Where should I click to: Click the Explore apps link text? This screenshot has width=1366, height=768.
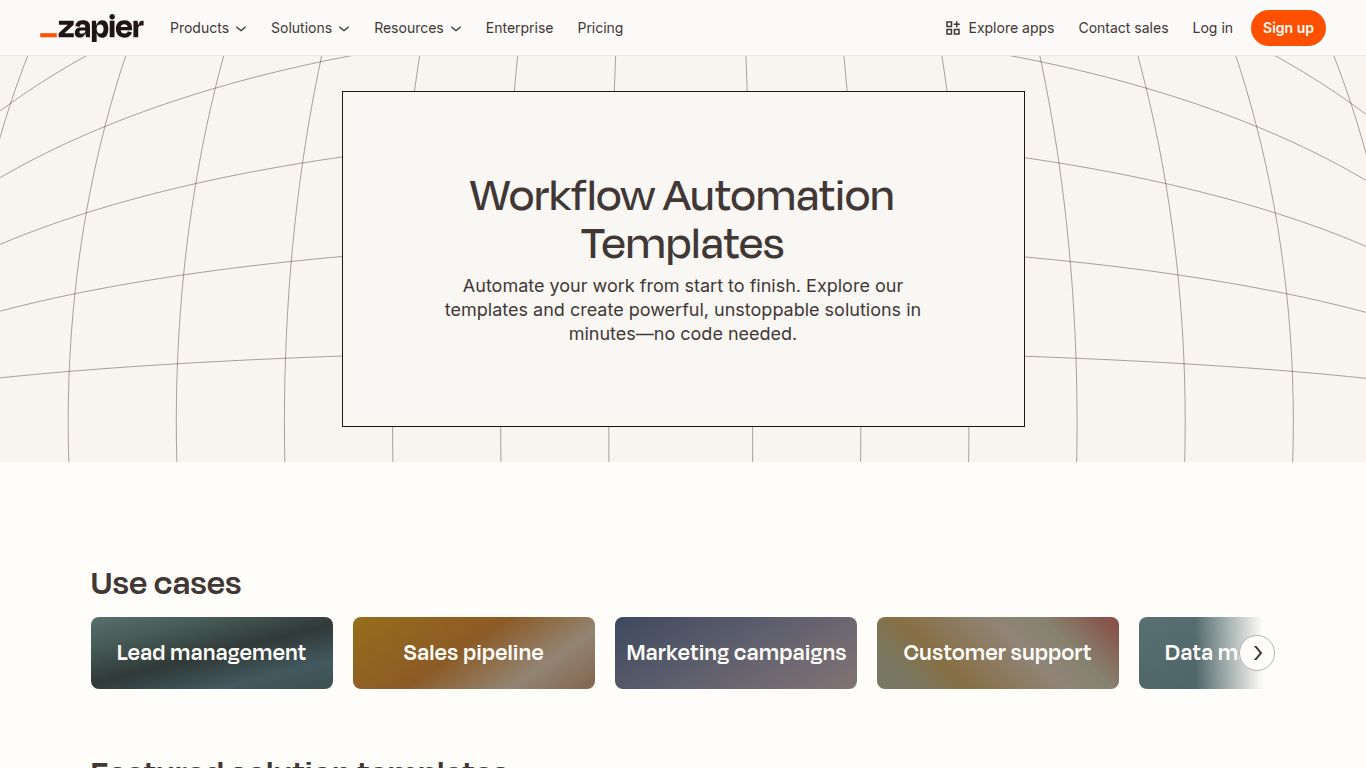[1011, 28]
